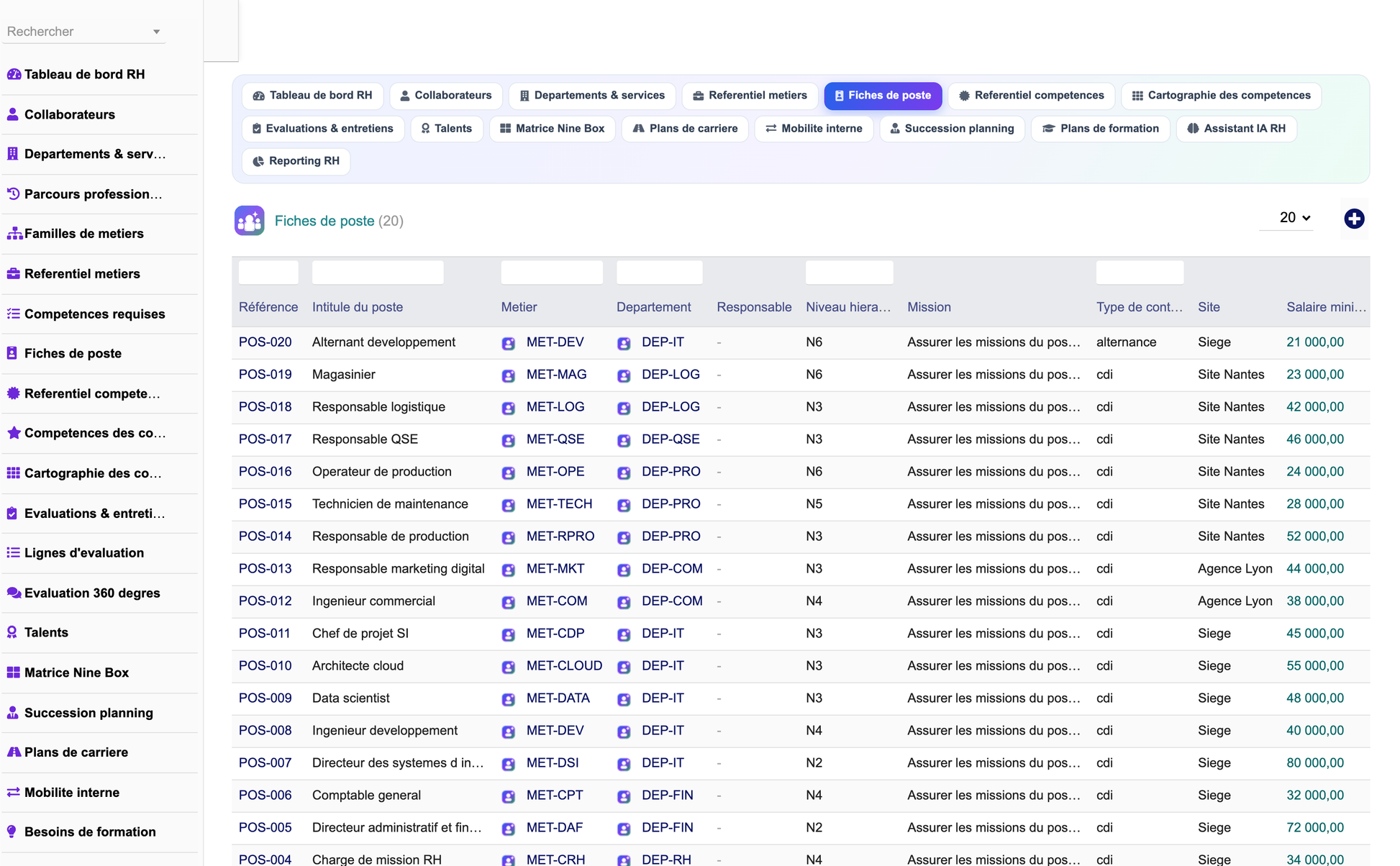Follow the MET-QSE metier link
The width and height of the screenshot is (1400, 866).
point(555,439)
